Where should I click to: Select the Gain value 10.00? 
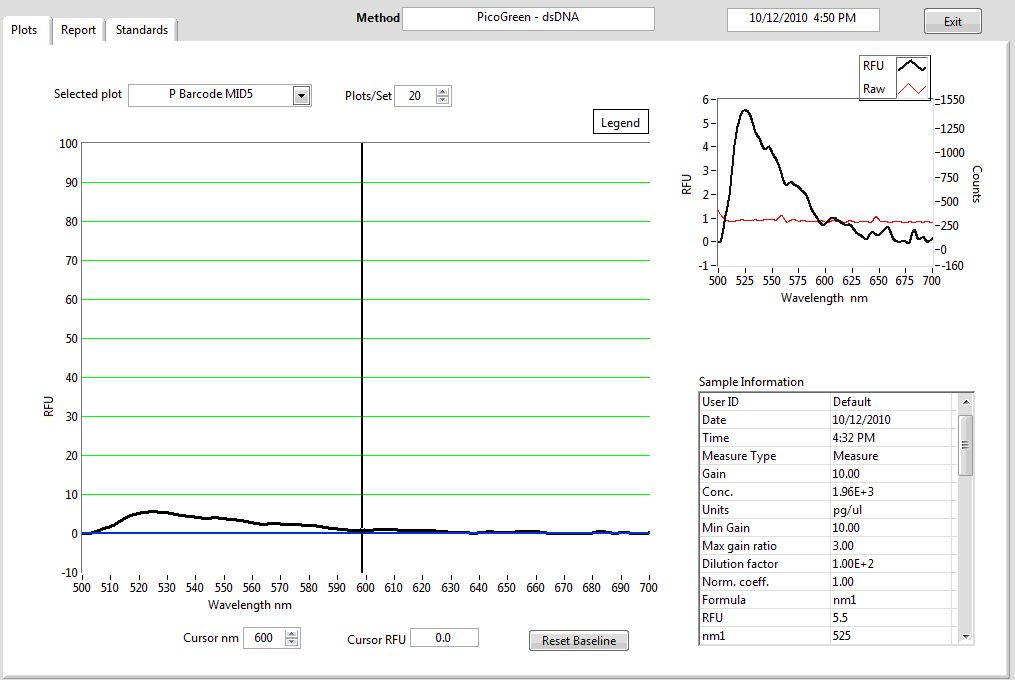coord(845,474)
